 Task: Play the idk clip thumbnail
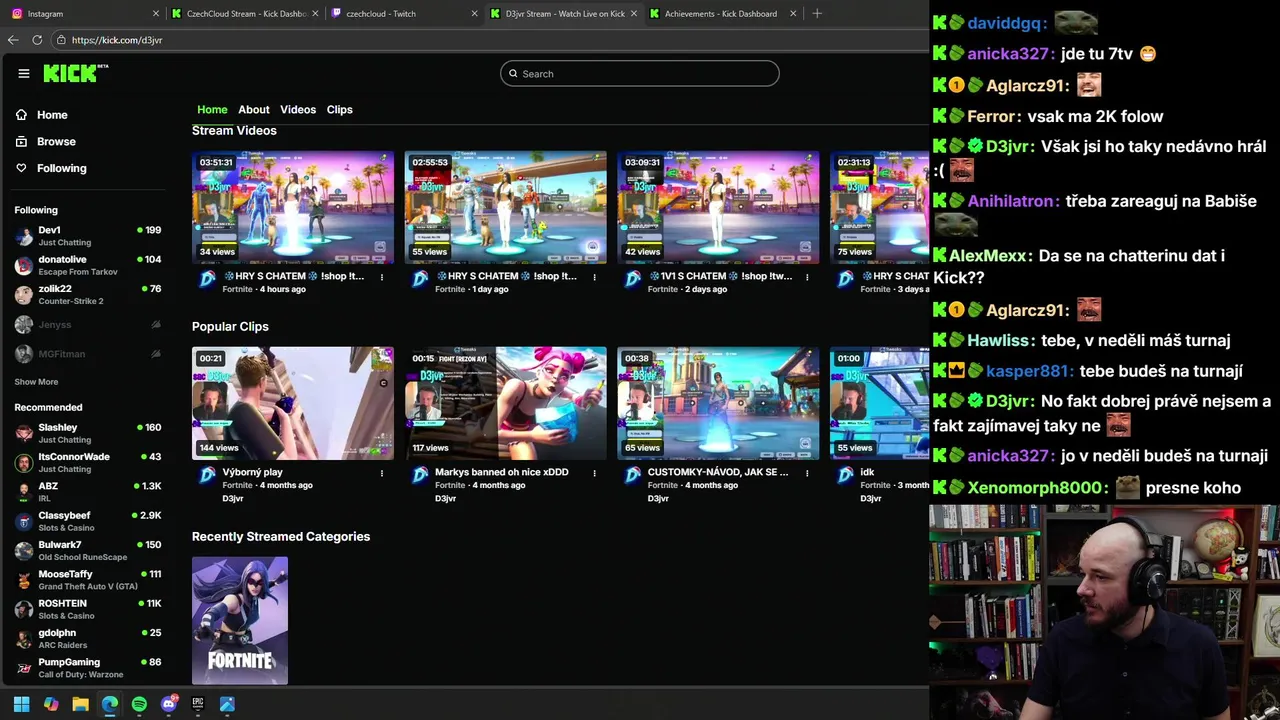(879, 403)
